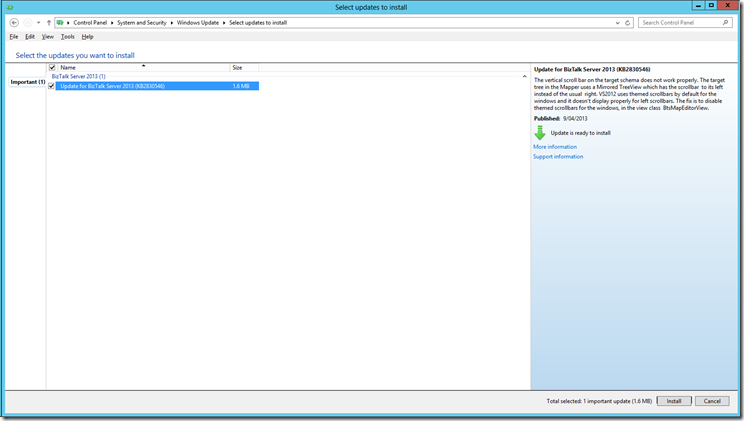Screen dimensions: 744x421
Task: Click the window icon in the title bar
Action: click(10, 7)
